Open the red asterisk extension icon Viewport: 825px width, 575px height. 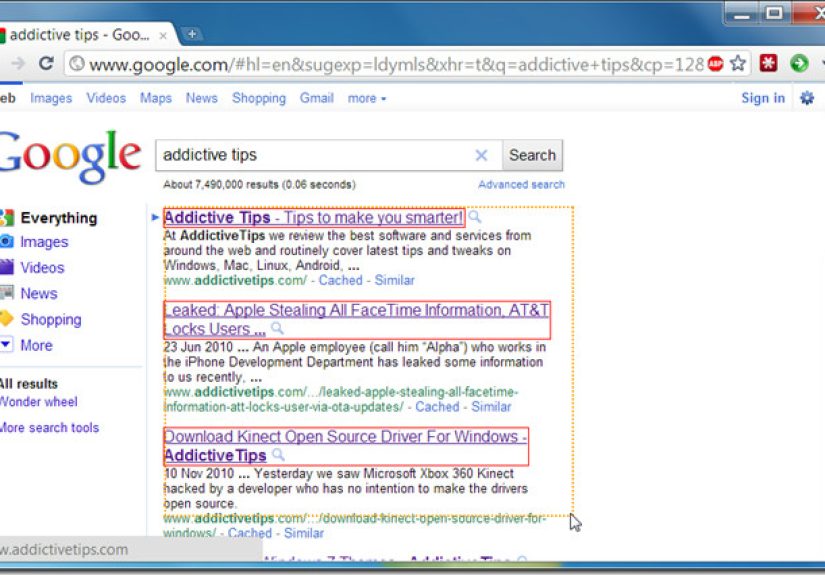[768, 64]
